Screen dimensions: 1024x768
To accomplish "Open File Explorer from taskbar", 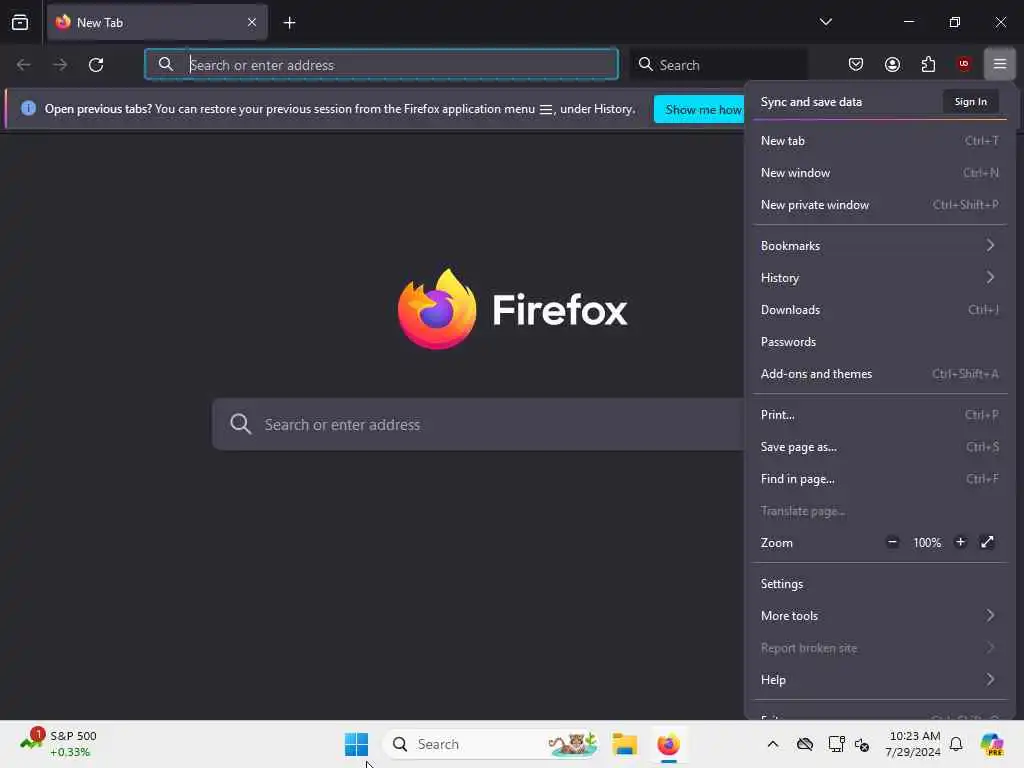I will 624,744.
